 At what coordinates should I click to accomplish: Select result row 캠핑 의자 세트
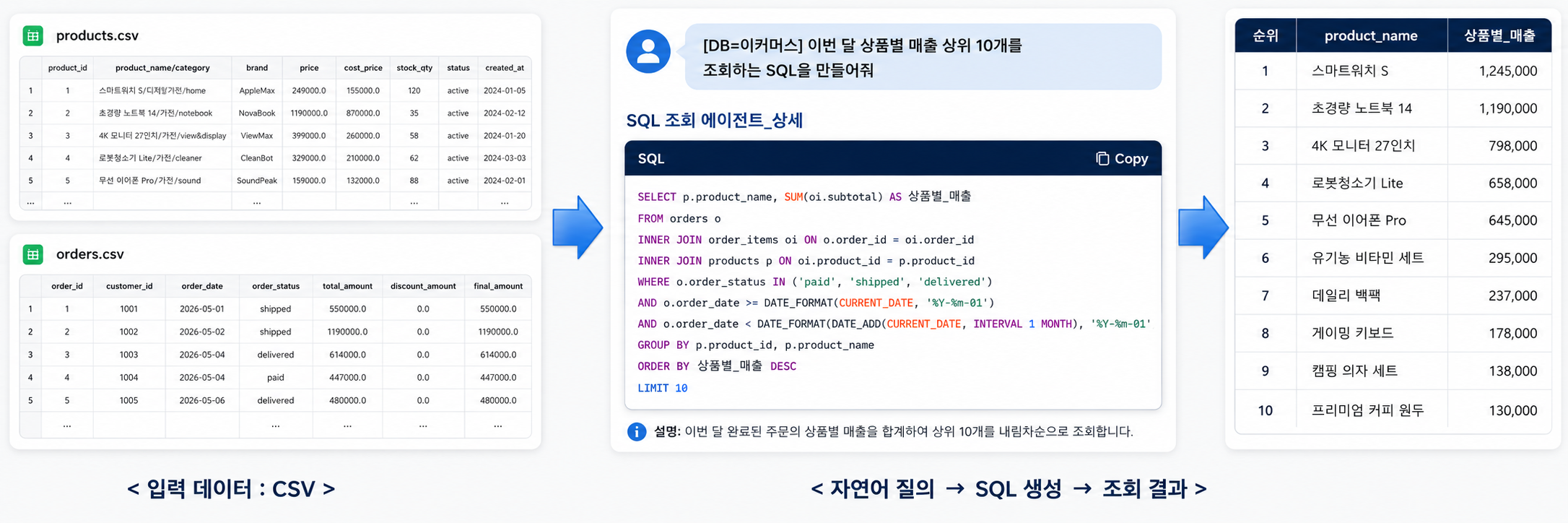point(1393,371)
